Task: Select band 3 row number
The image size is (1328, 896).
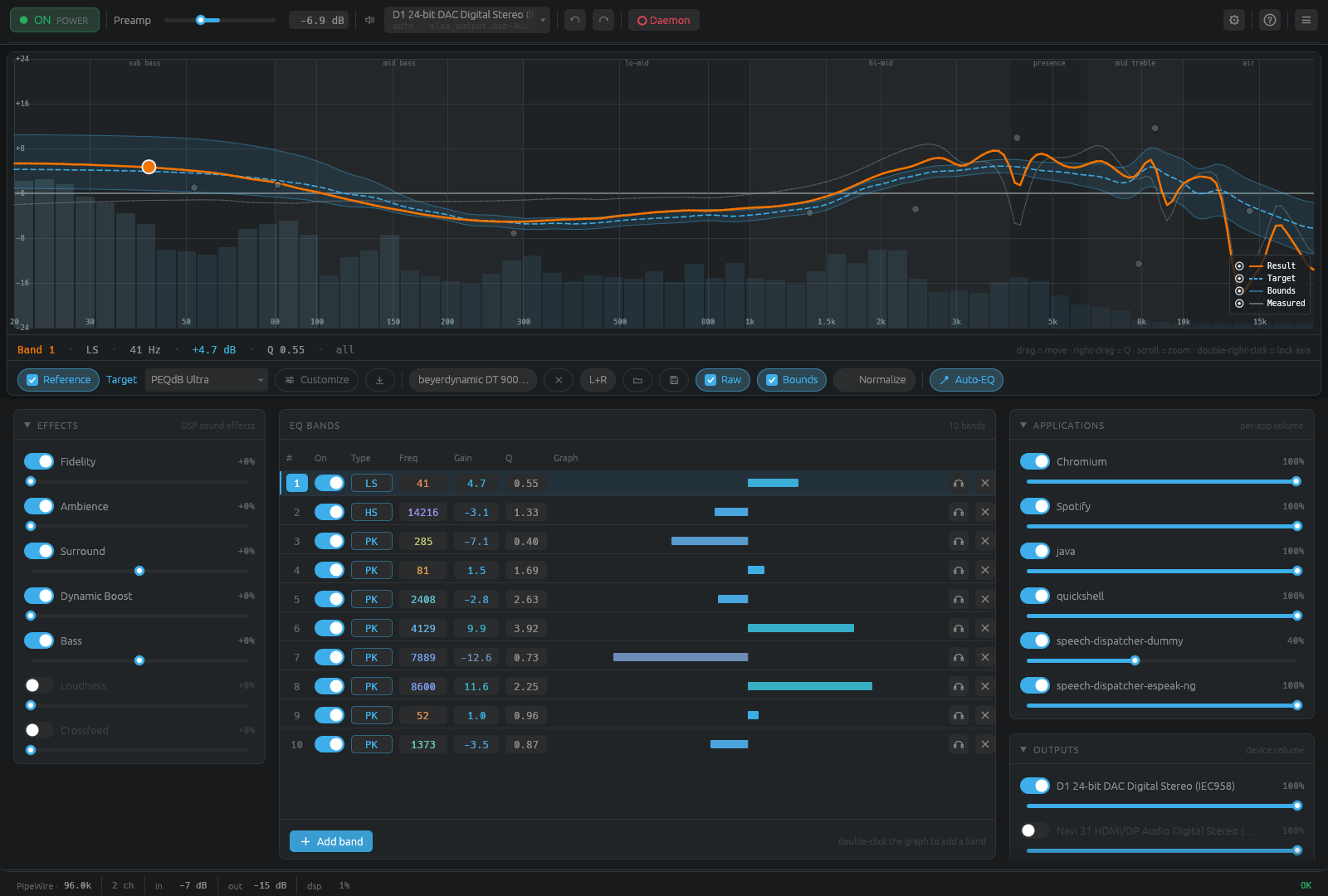Action: (x=297, y=541)
